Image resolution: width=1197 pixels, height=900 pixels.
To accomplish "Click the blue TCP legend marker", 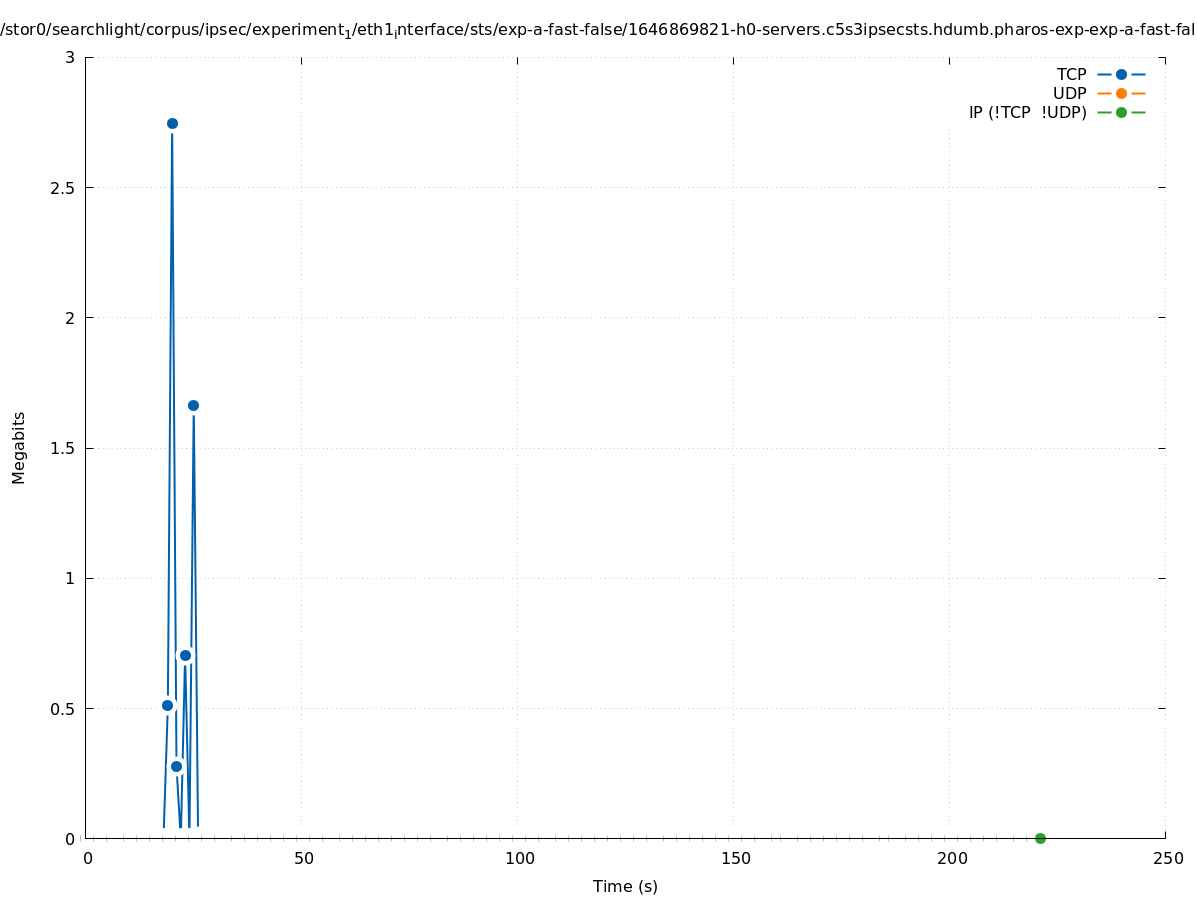I will pos(1121,75).
